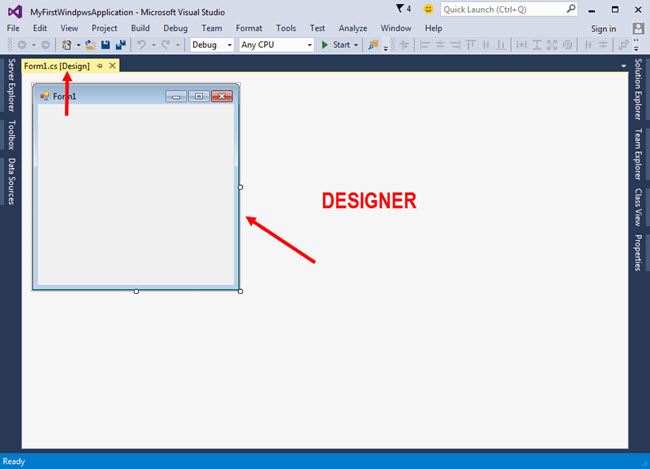Open the Project menu

tap(104, 28)
